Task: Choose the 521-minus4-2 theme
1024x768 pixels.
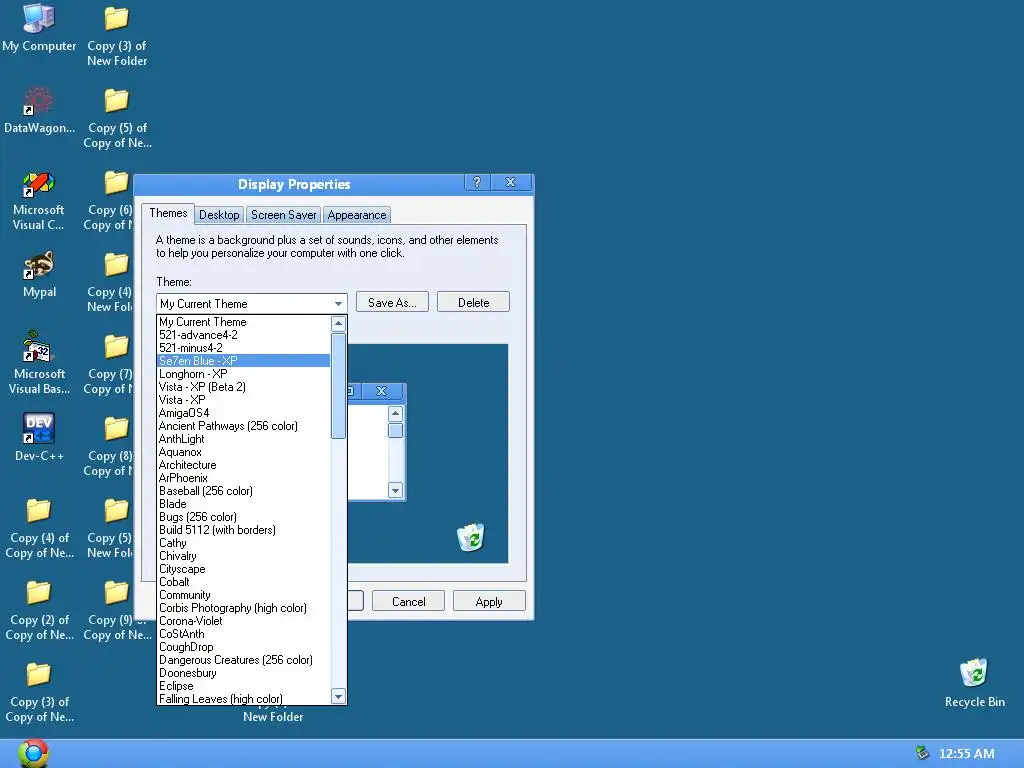Action: tap(244, 348)
